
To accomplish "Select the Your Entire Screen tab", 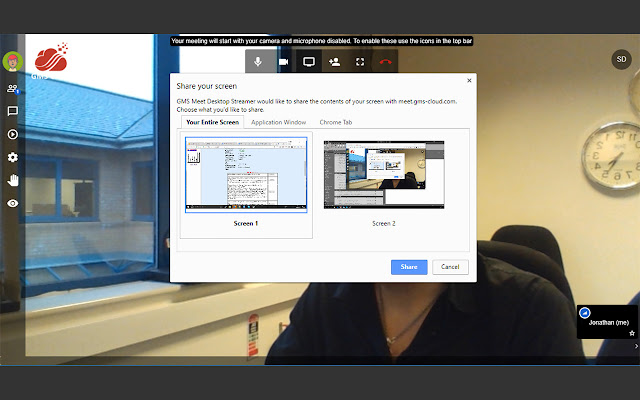I will point(212,122).
